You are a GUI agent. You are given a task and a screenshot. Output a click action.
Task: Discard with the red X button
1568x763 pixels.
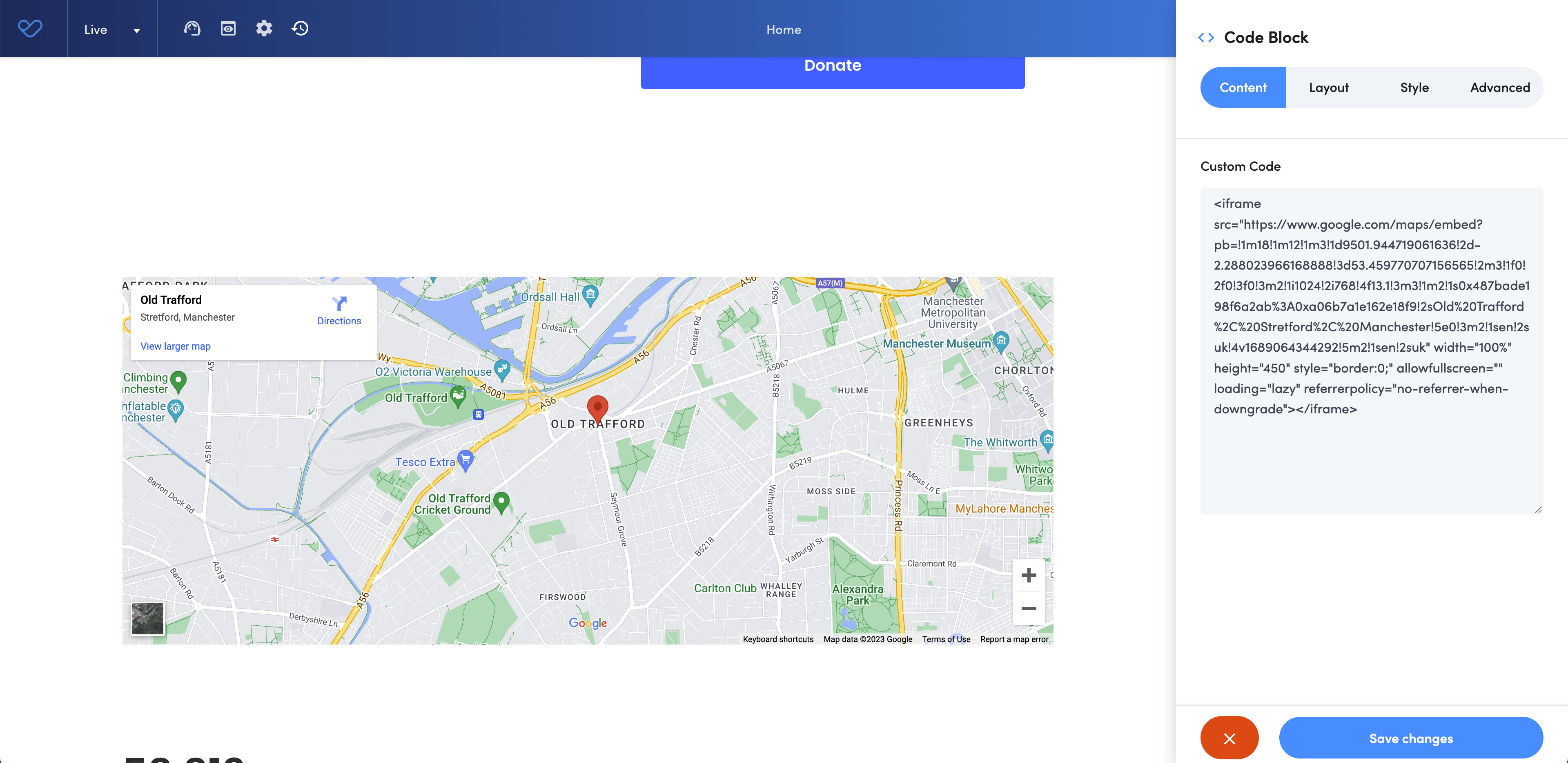1229,738
